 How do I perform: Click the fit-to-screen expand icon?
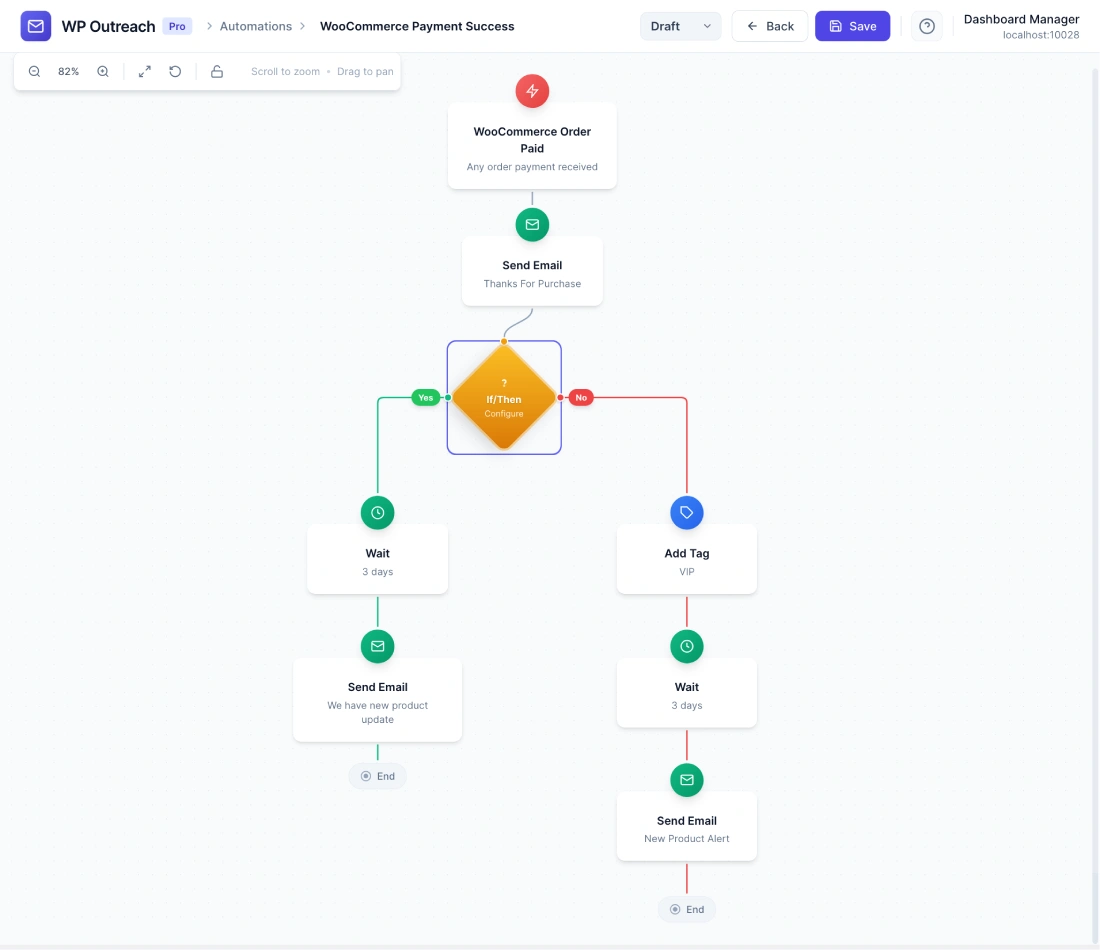pos(145,72)
